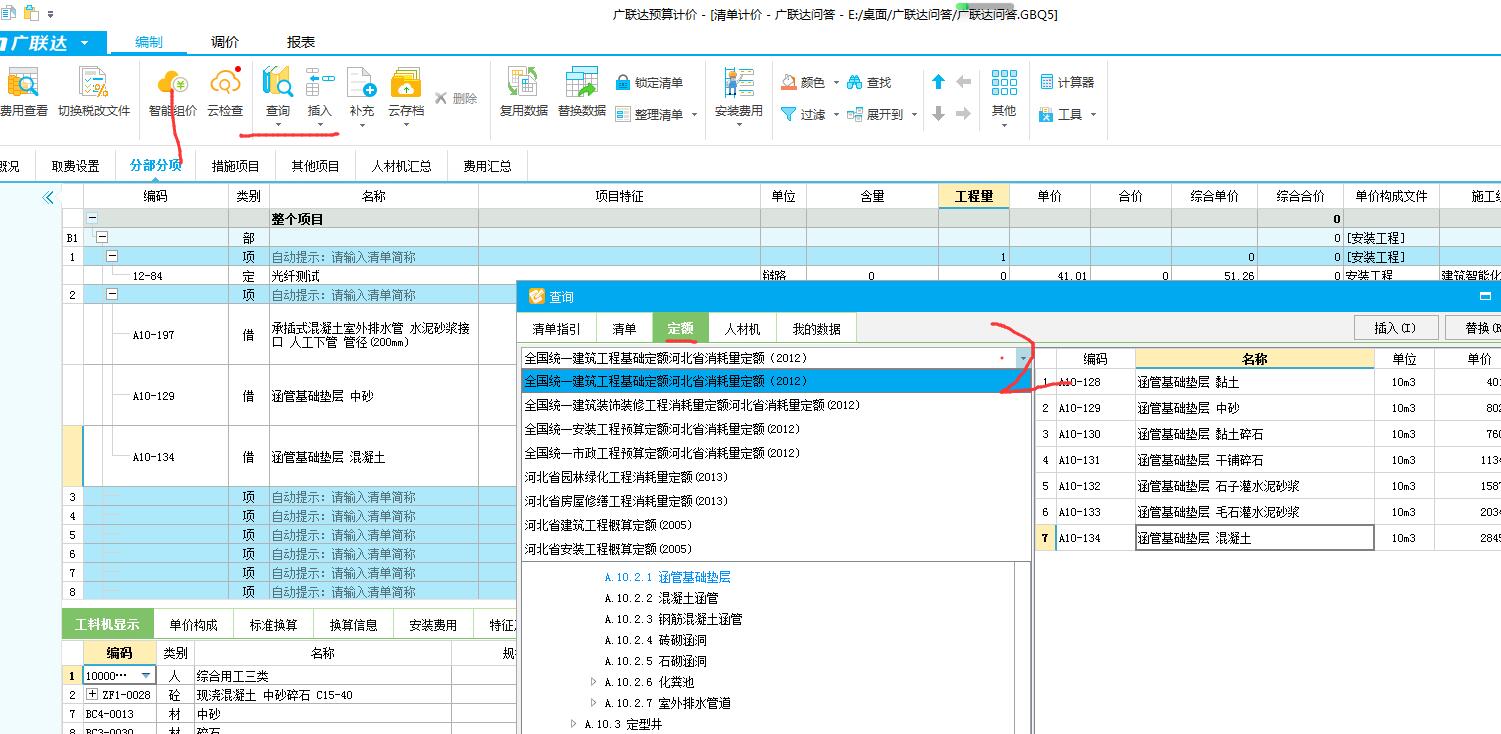Click 替换 button in query dialog
Viewport: 1501px width, 734px height.
click(1474, 328)
